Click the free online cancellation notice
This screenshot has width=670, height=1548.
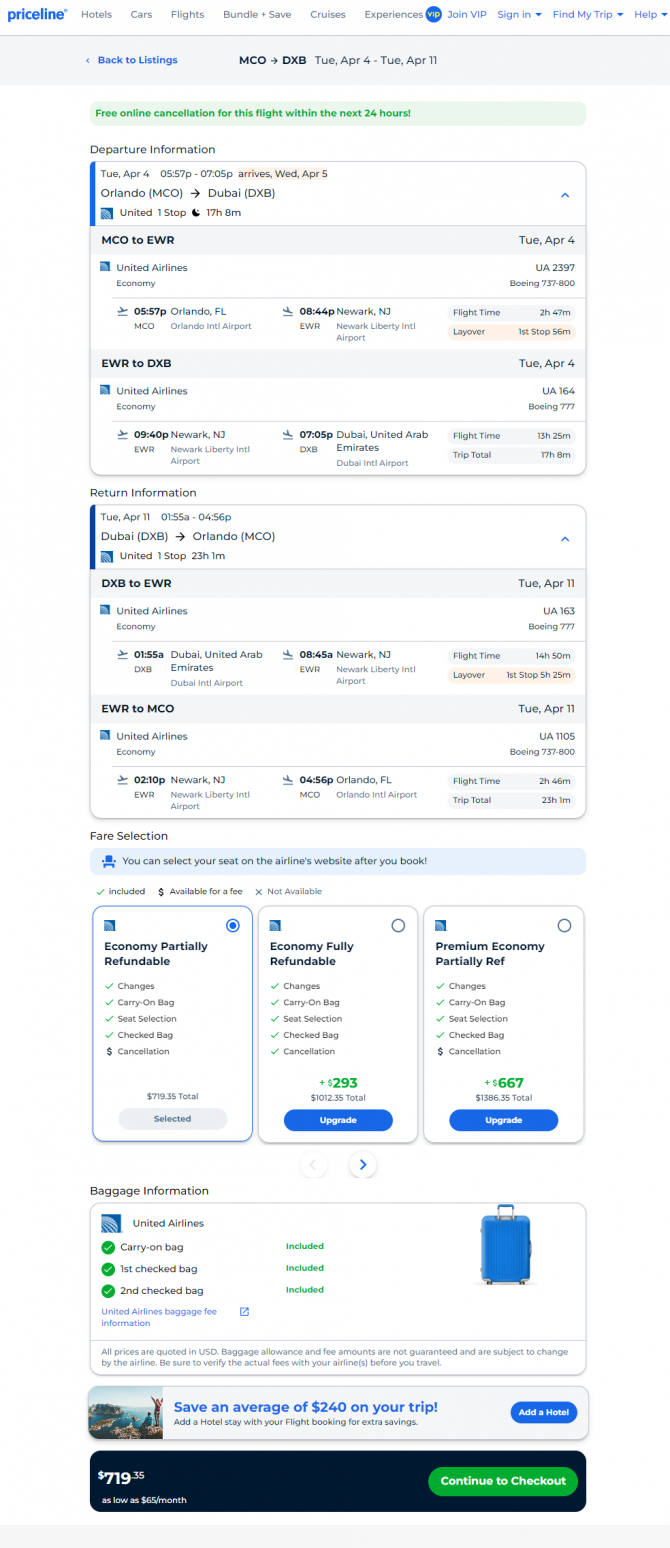pos(337,113)
